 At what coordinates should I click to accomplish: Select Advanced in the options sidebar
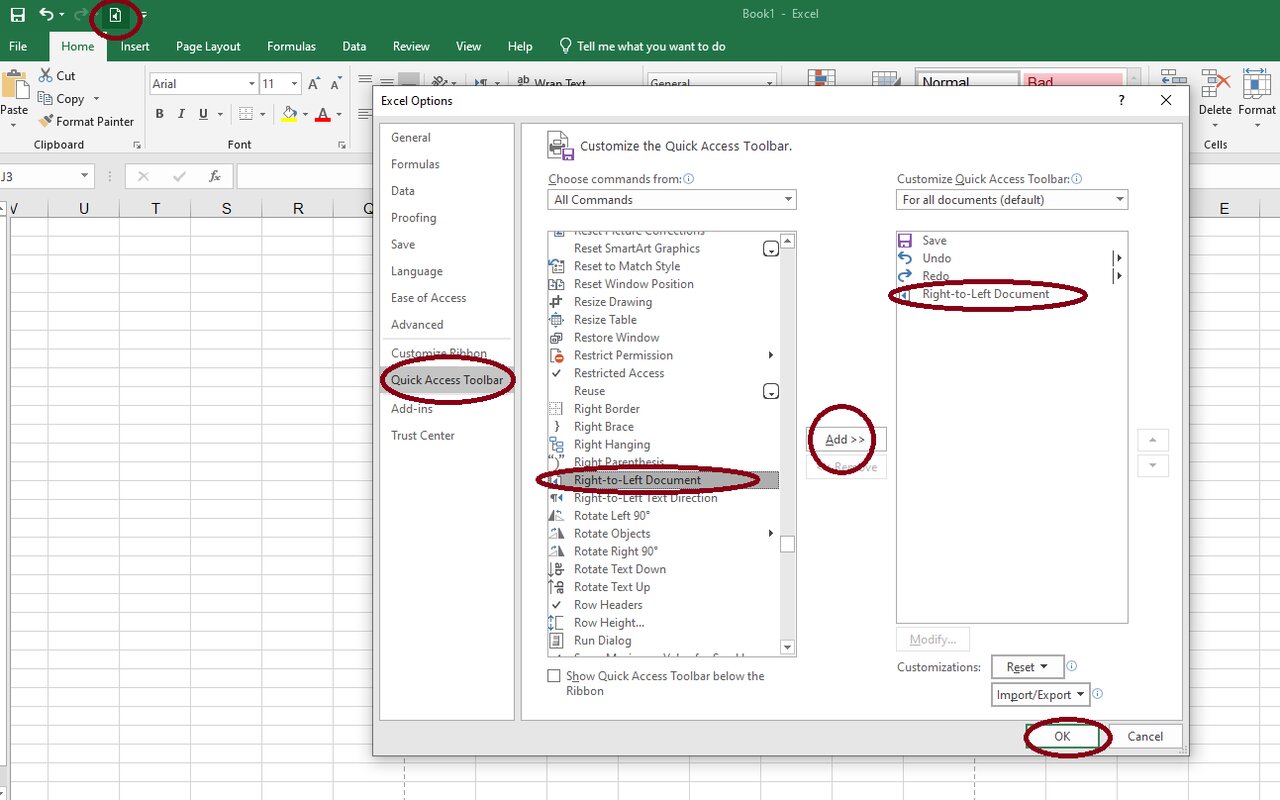tap(417, 325)
